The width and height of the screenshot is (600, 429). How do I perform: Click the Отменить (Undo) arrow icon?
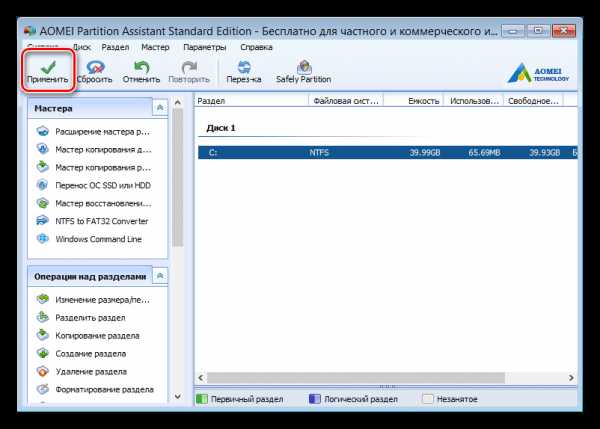click(x=141, y=67)
